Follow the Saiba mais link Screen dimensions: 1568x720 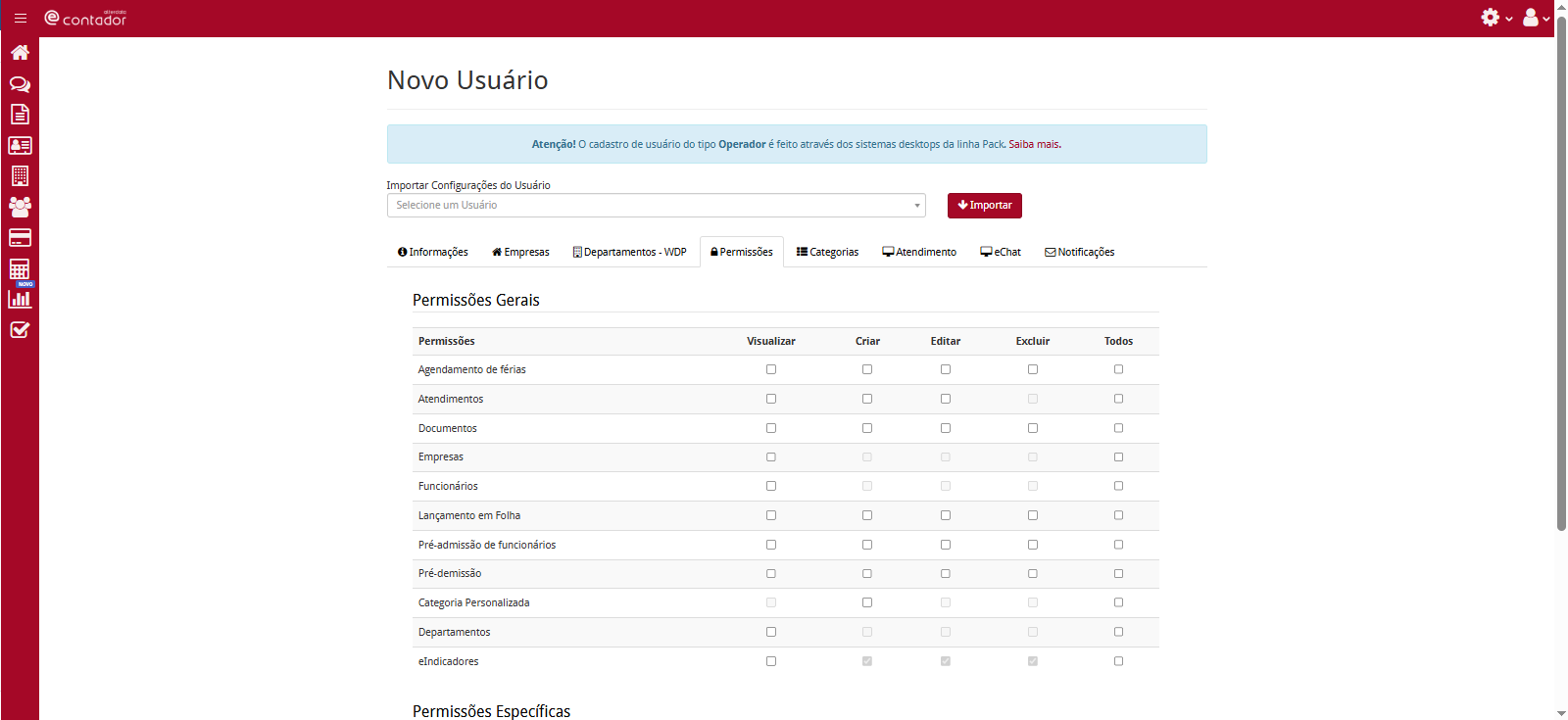point(1034,145)
